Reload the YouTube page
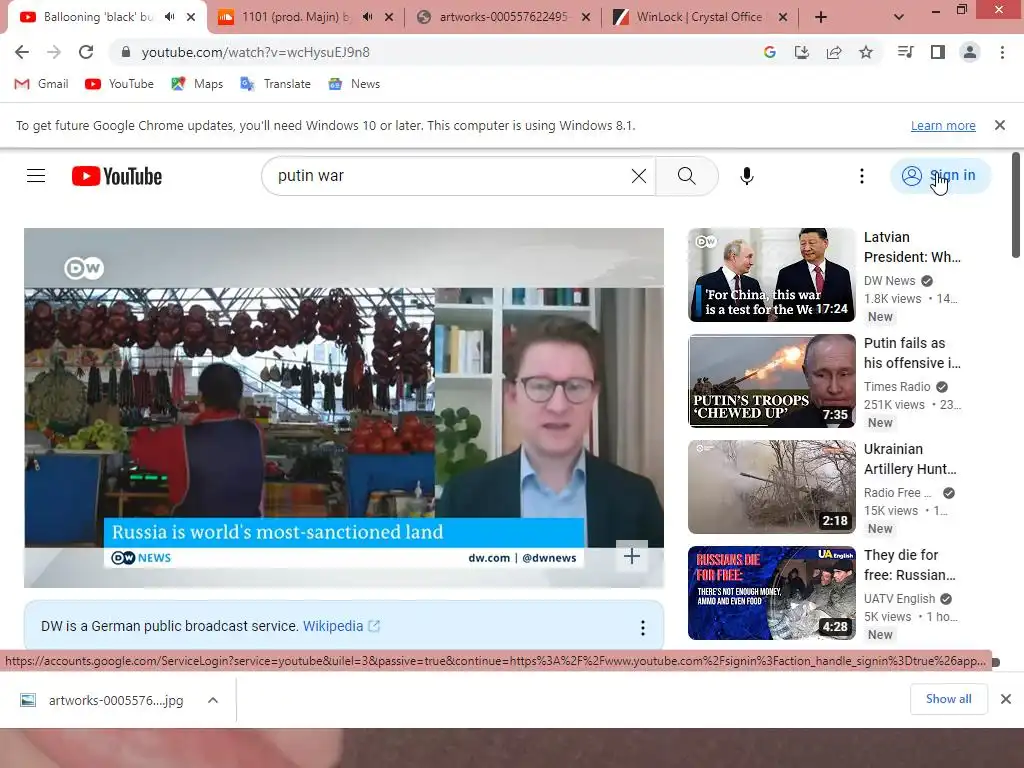This screenshot has height=768, width=1024. tap(86, 52)
